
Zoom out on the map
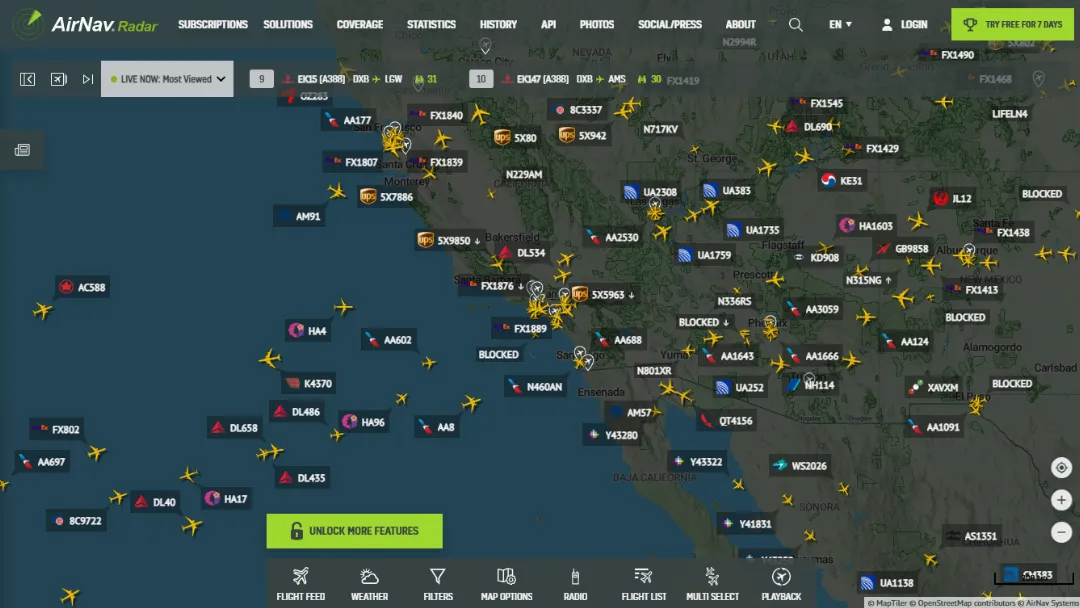click(1061, 532)
